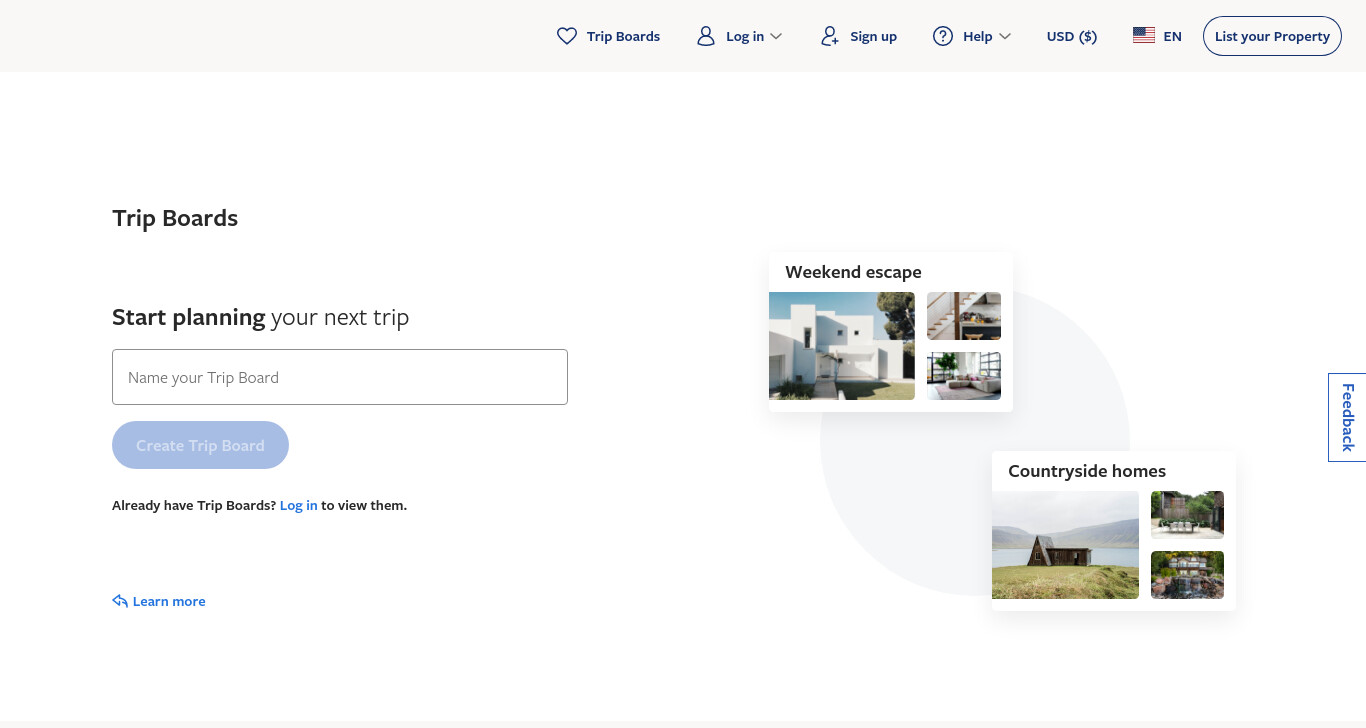Click the living room thumbnail in Weekend escape
This screenshot has height=728, width=1366.
click(x=964, y=376)
